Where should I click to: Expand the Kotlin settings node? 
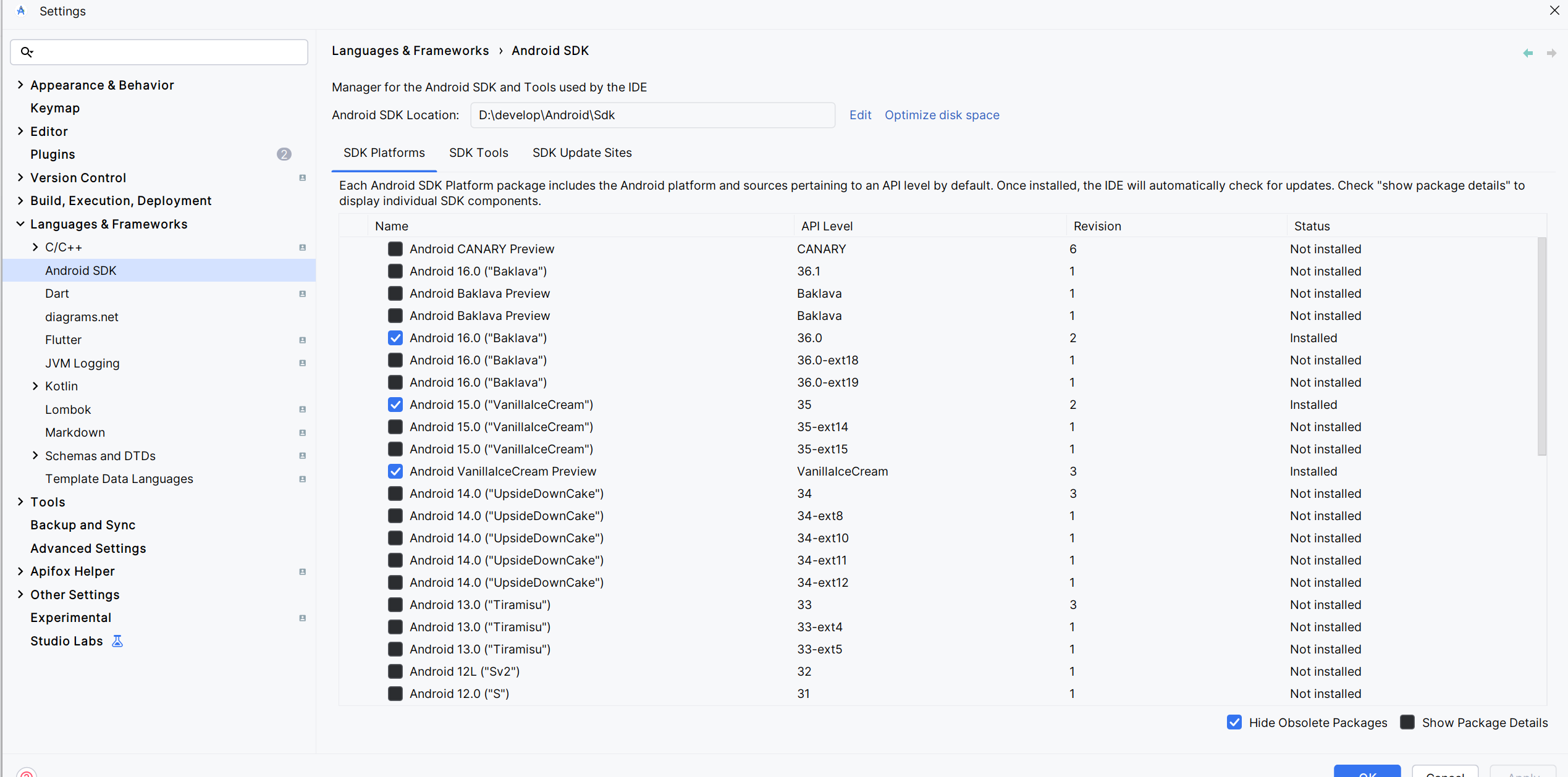click(35, 386)
